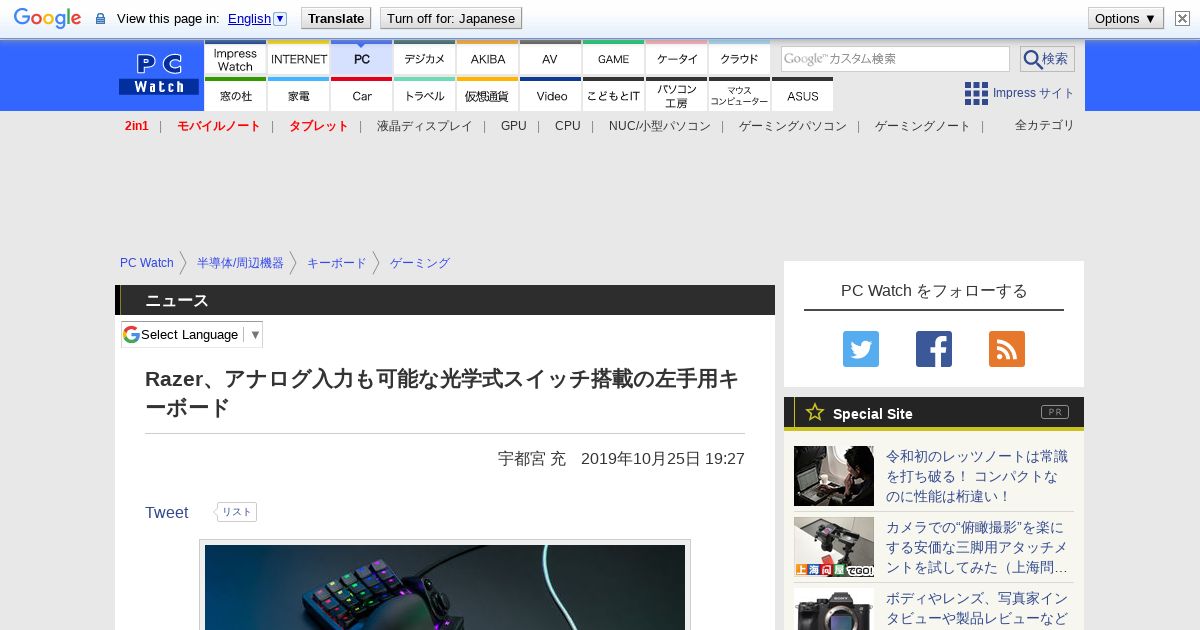The image size is (1200, 630).
Task: Open the Razer keypad article image
Action: (x=445, y=587)
